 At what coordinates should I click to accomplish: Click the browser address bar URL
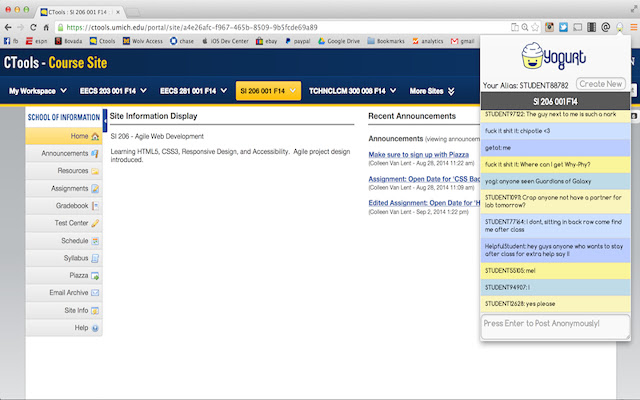(192, 27)
